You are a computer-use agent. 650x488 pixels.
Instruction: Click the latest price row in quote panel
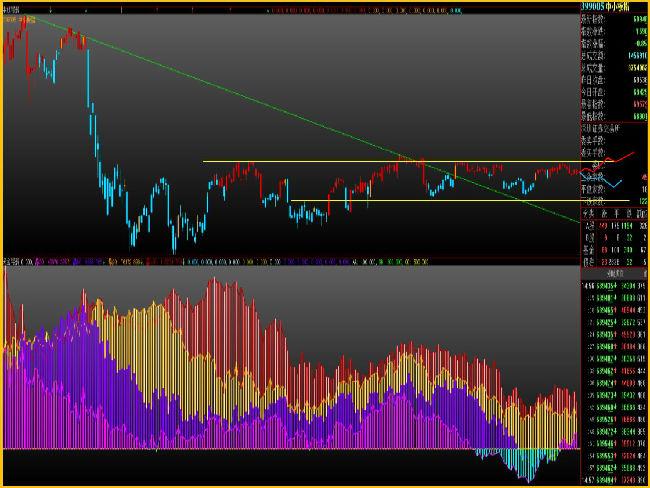coord(613,18)
